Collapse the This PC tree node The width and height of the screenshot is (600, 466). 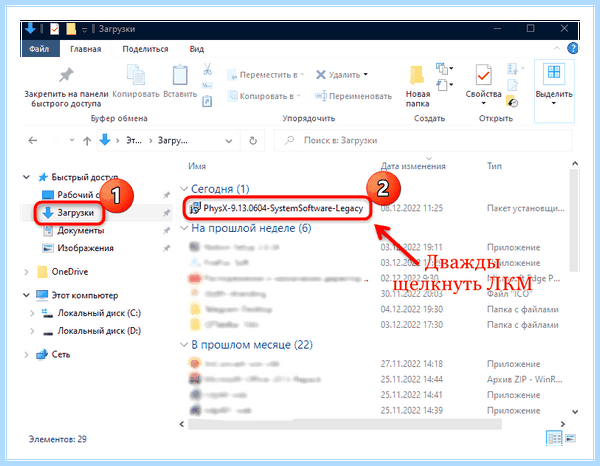click(26, 295)
